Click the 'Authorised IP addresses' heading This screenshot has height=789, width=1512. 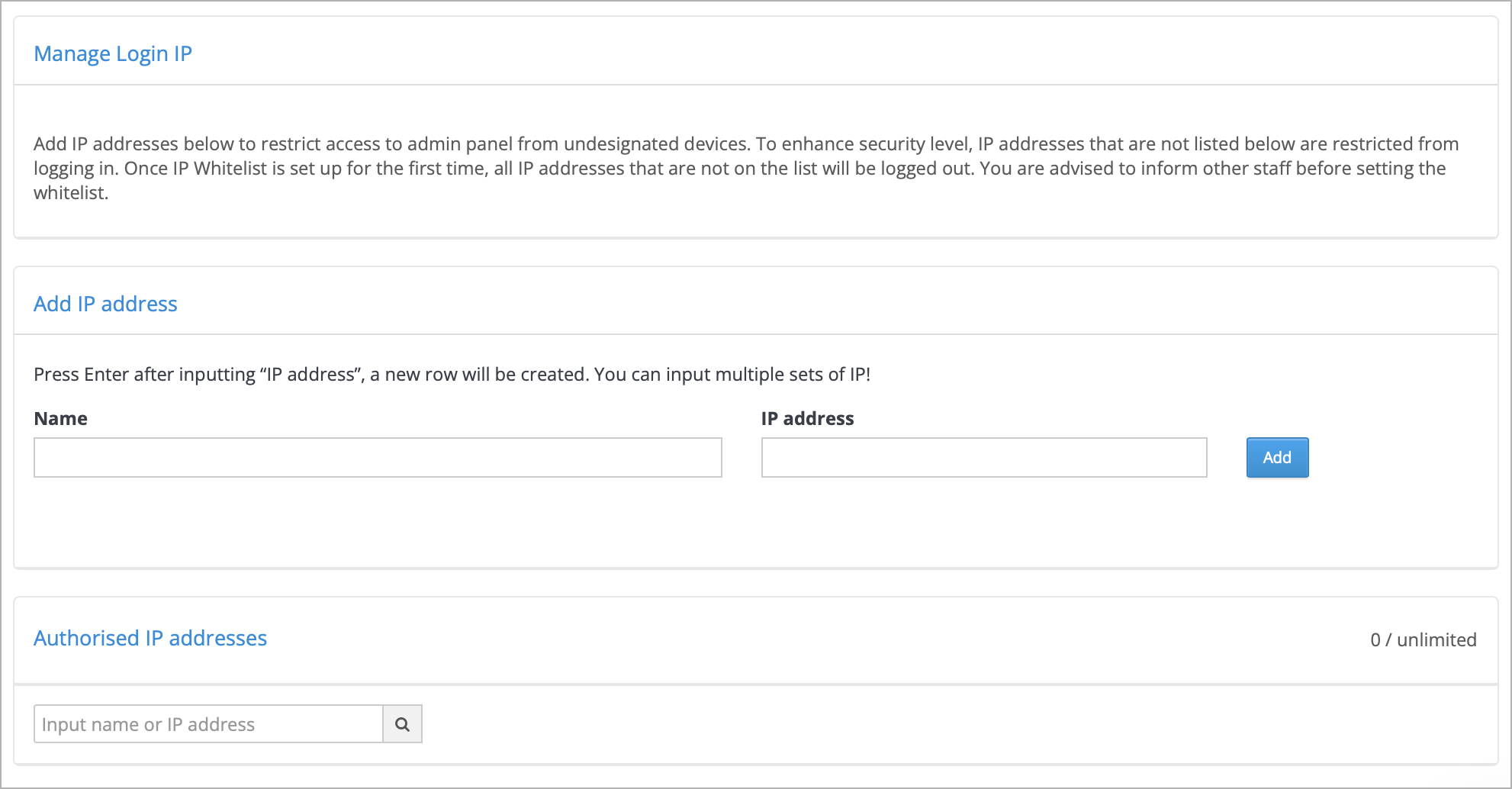pos(150,638)
